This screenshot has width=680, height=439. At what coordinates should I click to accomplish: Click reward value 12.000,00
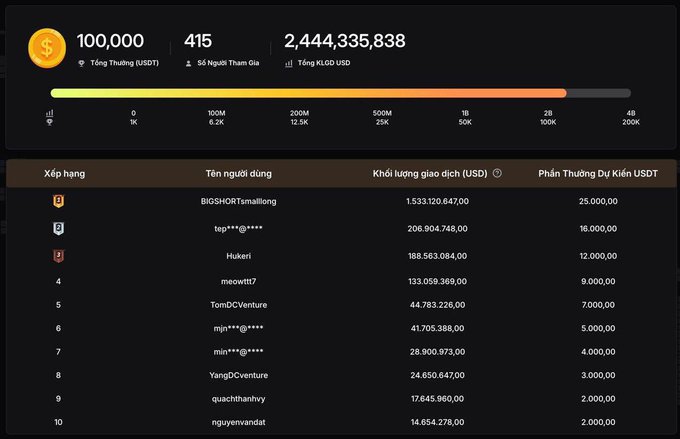coord(598,256)
